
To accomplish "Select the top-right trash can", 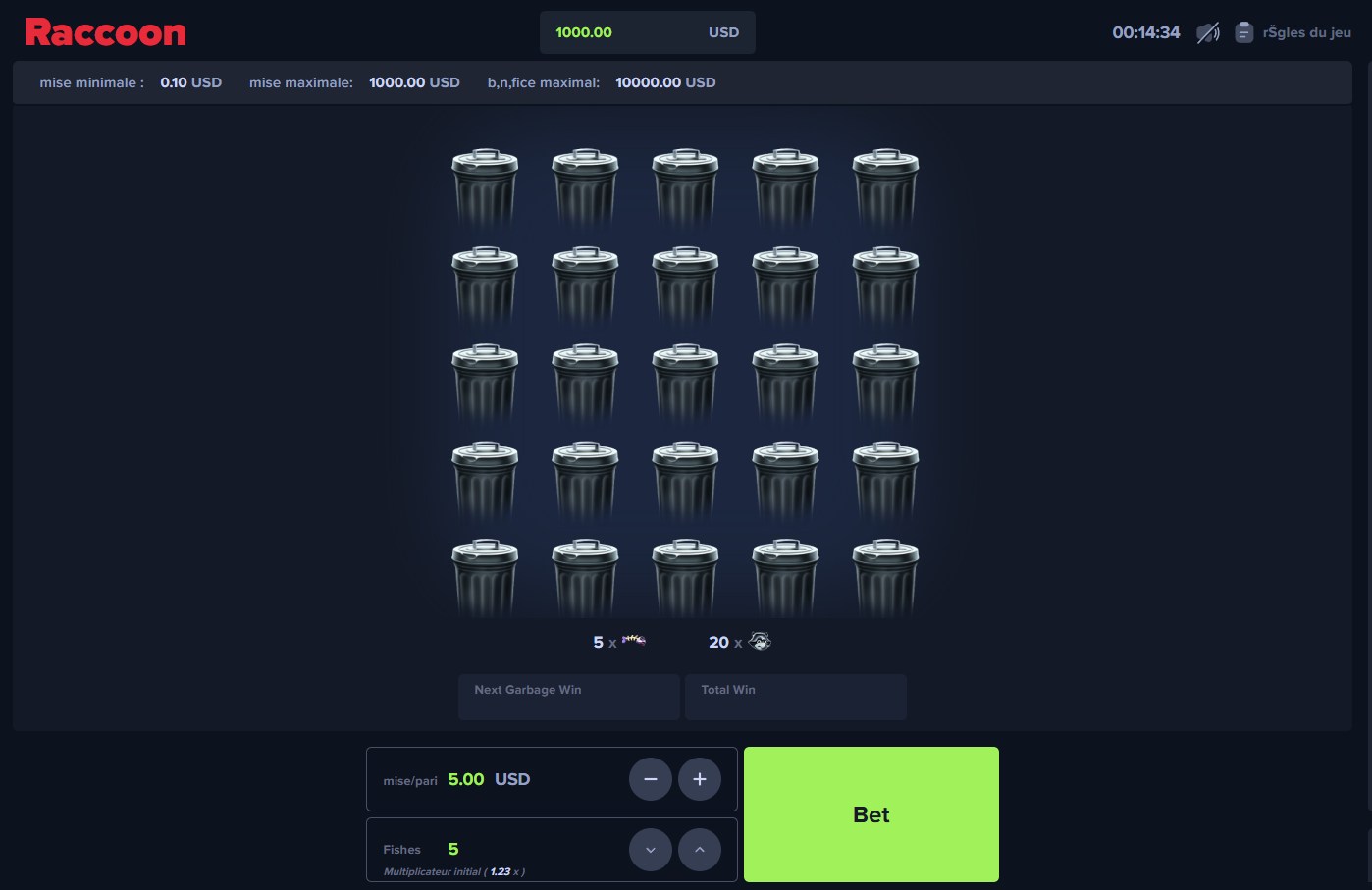I will [885, 187].
